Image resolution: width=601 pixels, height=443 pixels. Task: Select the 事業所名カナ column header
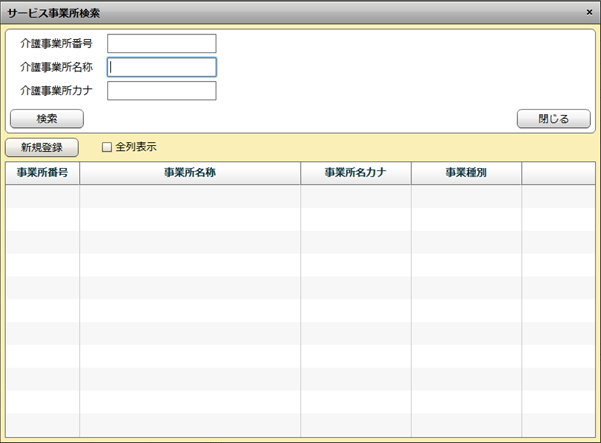(x=355, y=173)
